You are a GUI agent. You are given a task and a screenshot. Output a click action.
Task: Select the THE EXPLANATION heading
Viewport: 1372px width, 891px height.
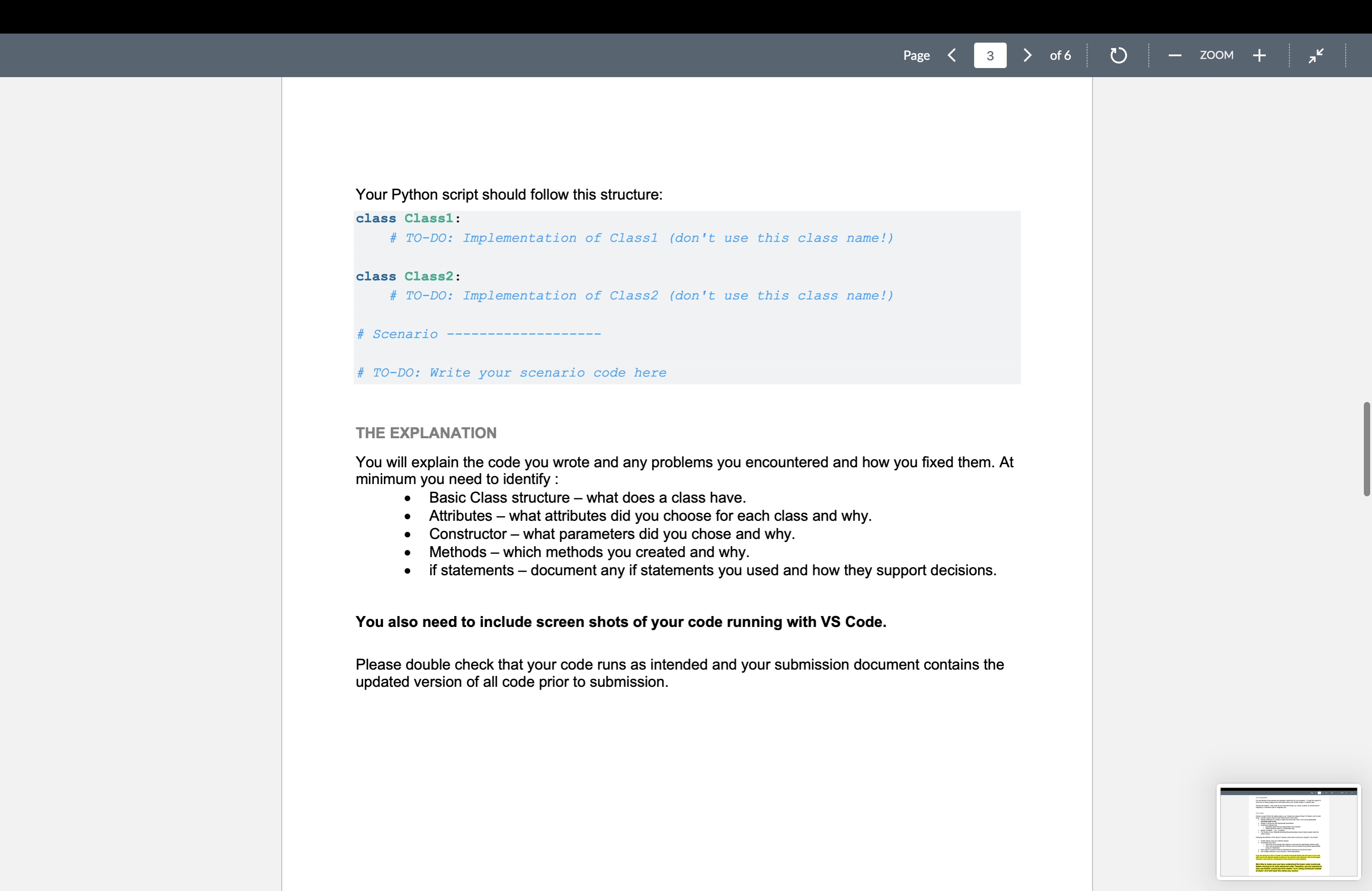[x=426, y=432]
